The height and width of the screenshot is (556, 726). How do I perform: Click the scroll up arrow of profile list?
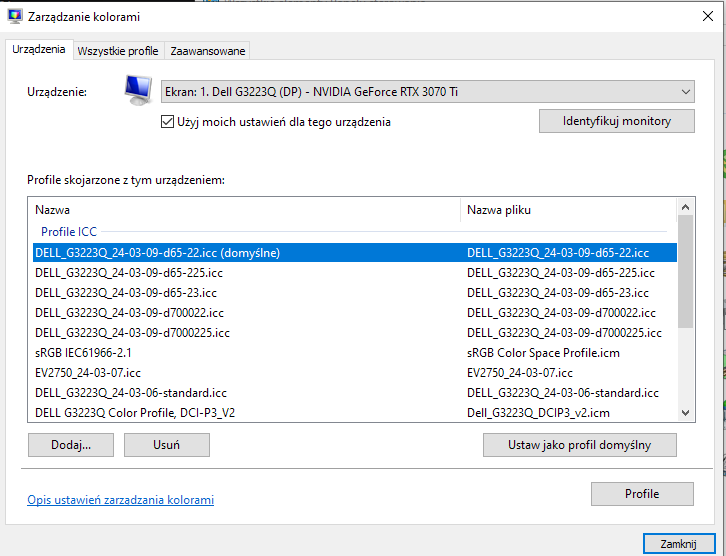pyautogui.click(x=685, y=208)
